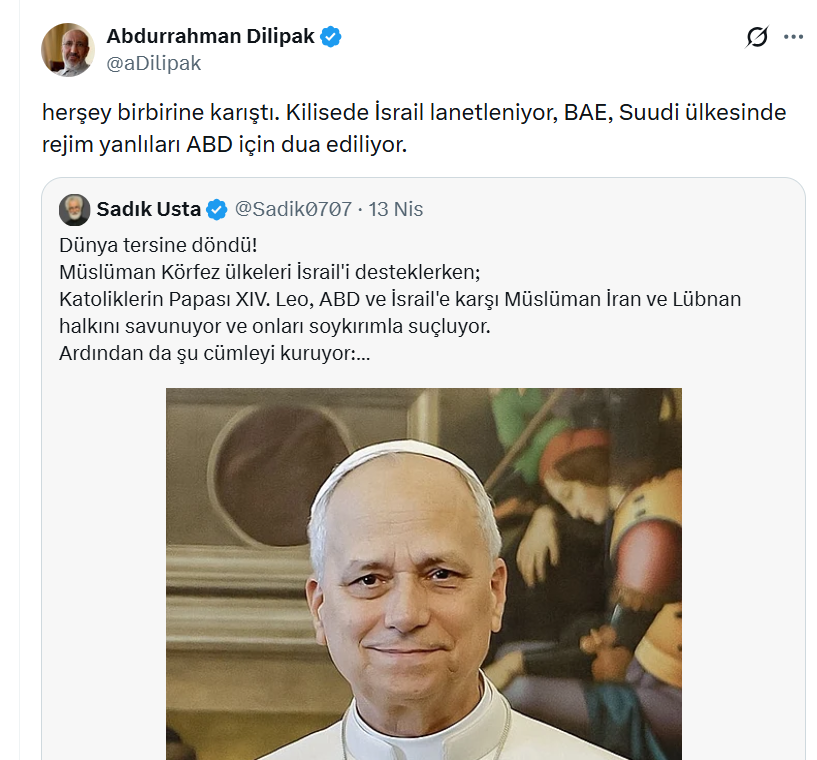Open the Pope photo in quoted post

point(424,574)
